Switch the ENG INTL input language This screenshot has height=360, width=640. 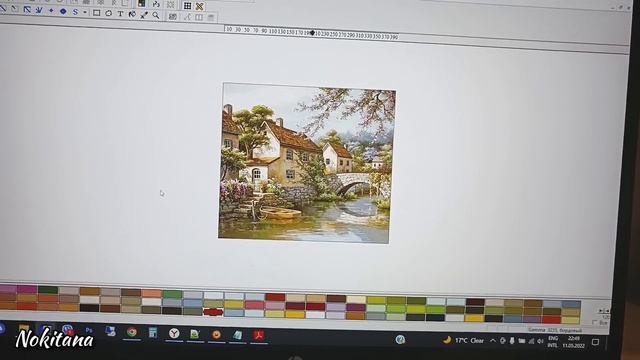pyautogui.click(x=553, y=342)
